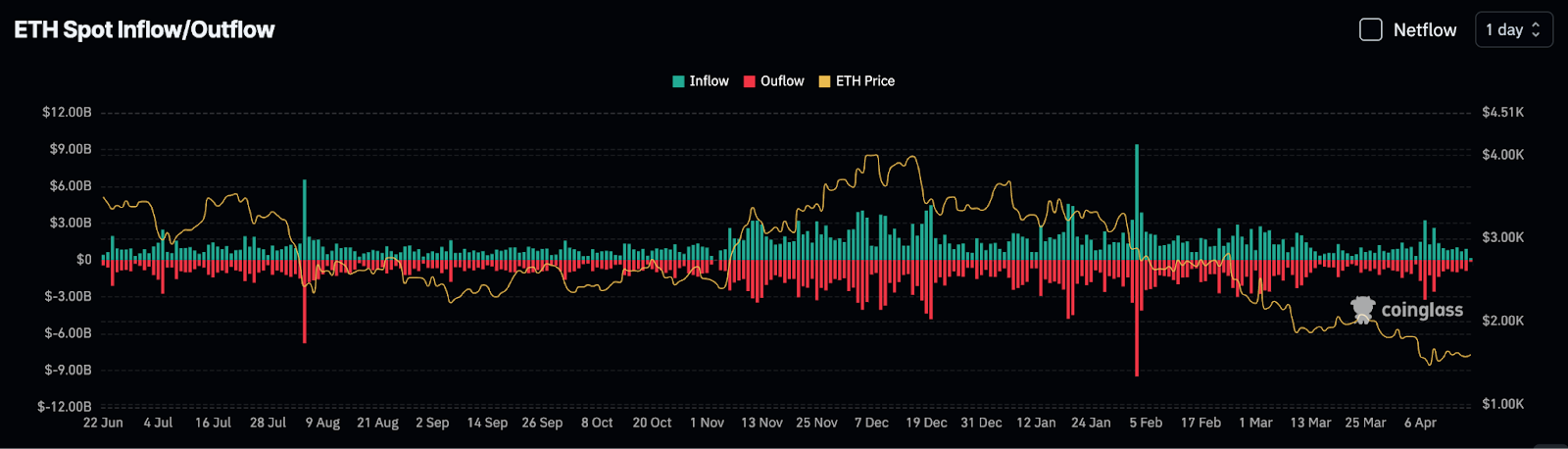Click the $-6.00B left axis label
The height and width of the screenshot is (449, 1568).
point(69,333)
